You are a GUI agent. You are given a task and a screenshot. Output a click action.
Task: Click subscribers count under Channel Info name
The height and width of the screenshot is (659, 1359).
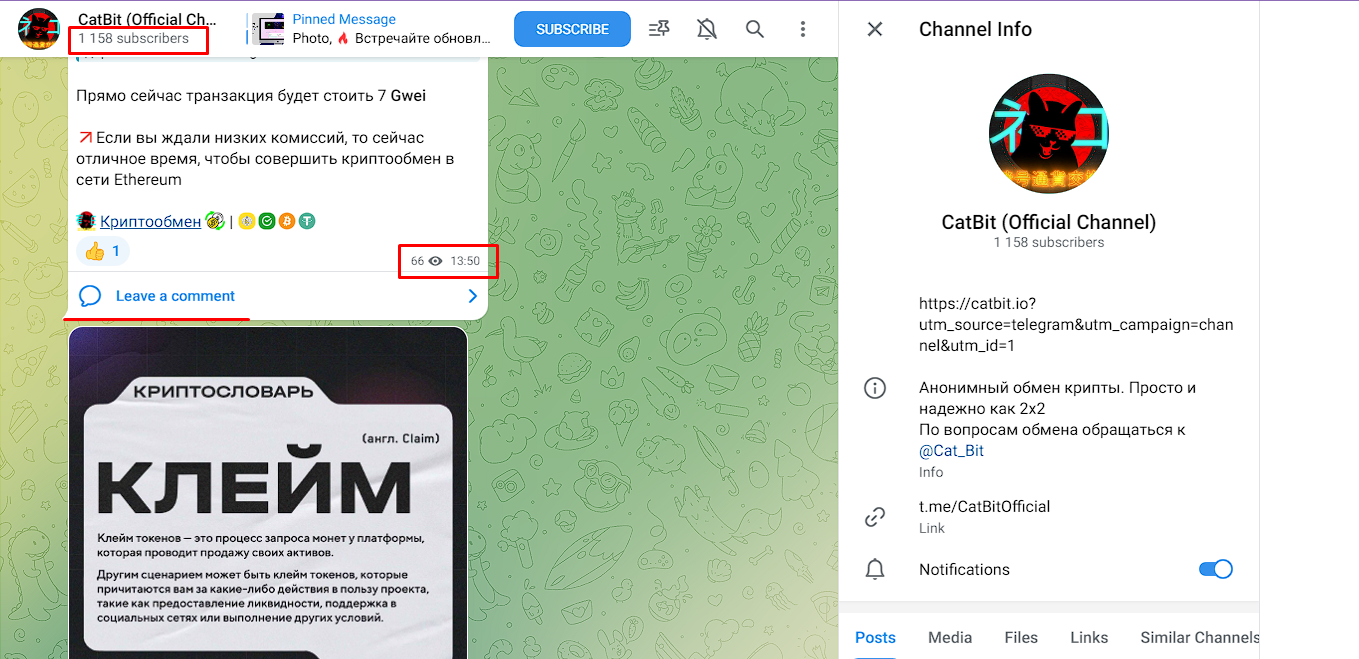click(1049, 242)
